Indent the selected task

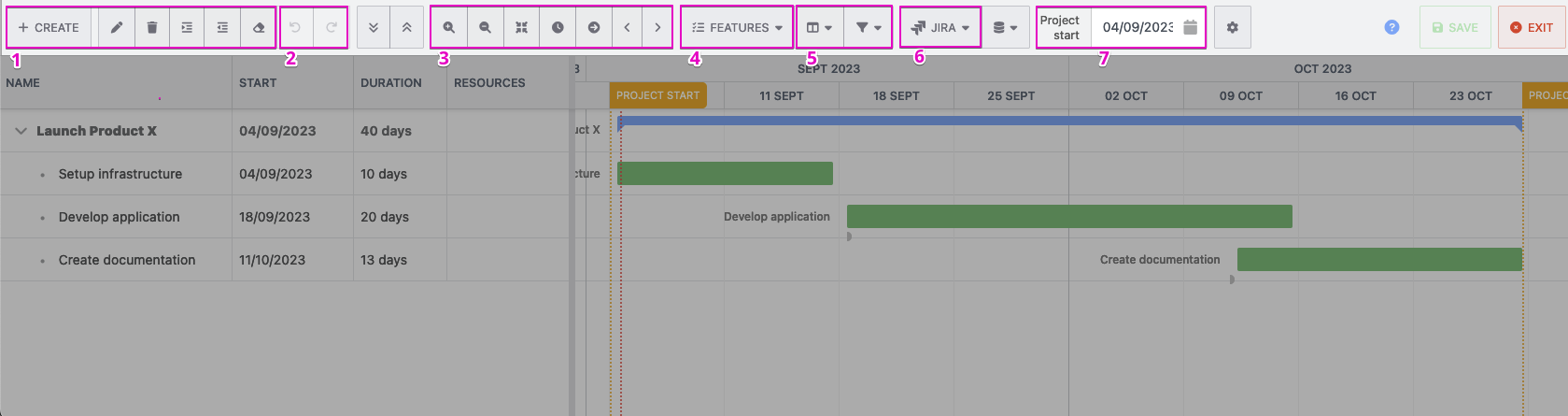pyautogui.click(x=187, y=28)
